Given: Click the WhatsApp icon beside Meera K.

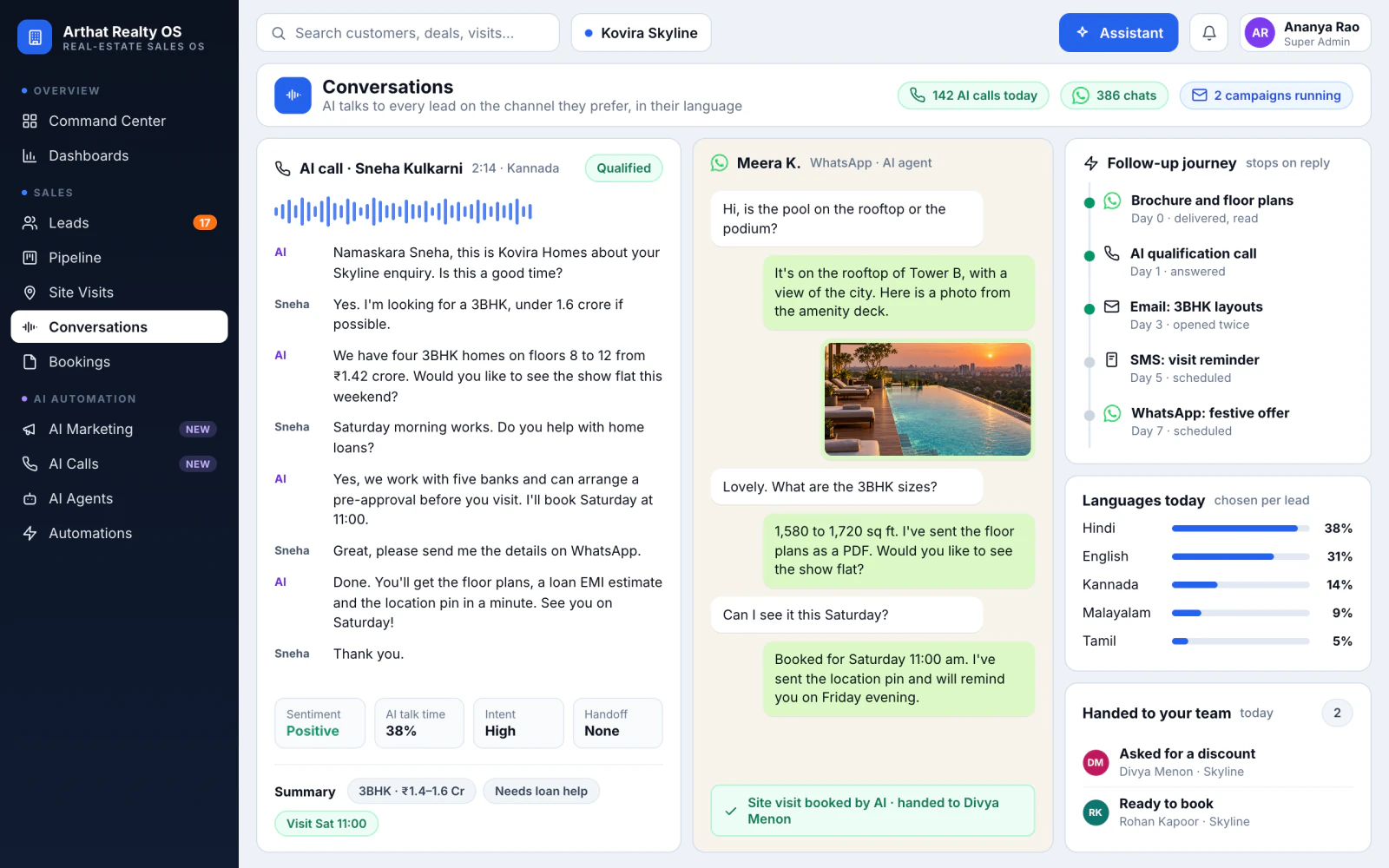Looking at the screenshot, I should point(720,163).
